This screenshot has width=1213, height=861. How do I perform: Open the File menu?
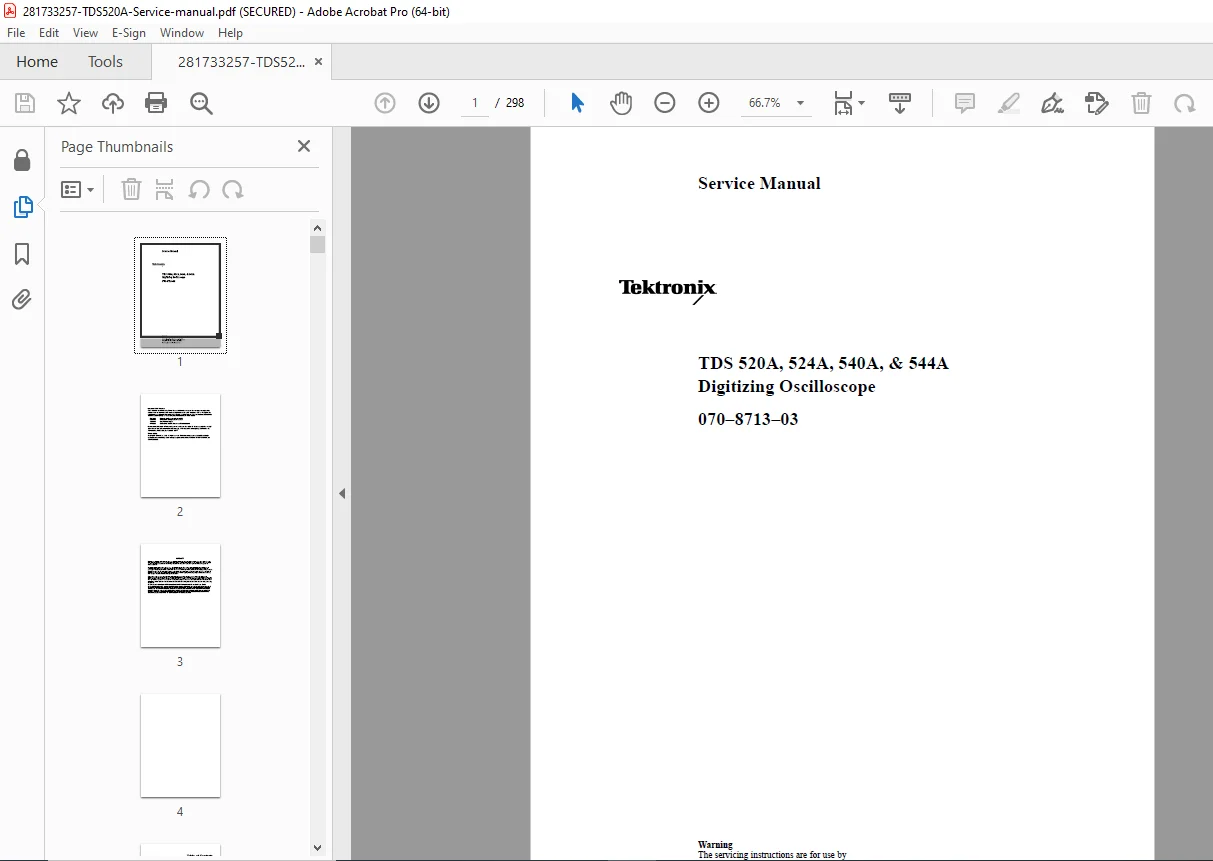pos(16,33)
